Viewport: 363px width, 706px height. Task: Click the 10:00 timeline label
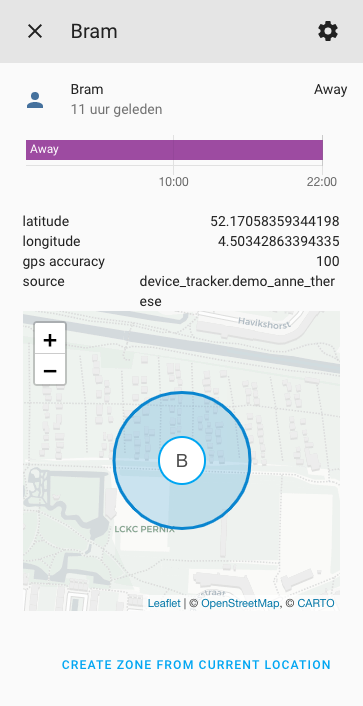[x=173, y=182]
